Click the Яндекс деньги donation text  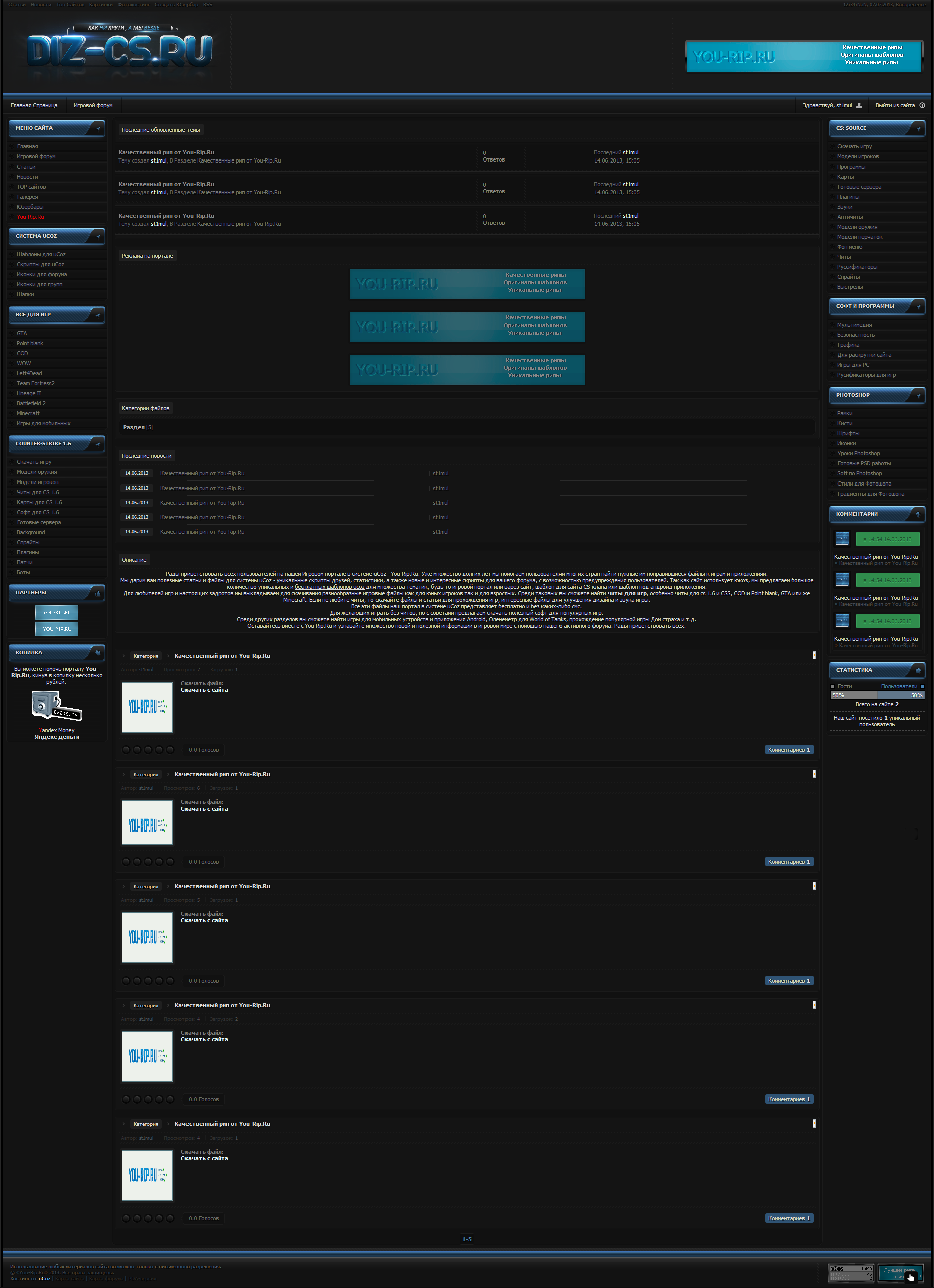(x=57, y=737)
